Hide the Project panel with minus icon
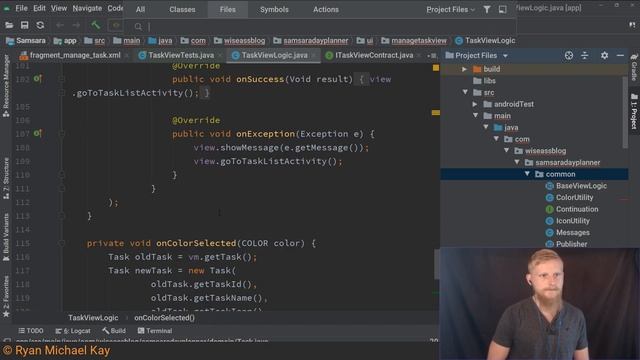The height and width of the screenshot is (360, 640). point(620,56)
